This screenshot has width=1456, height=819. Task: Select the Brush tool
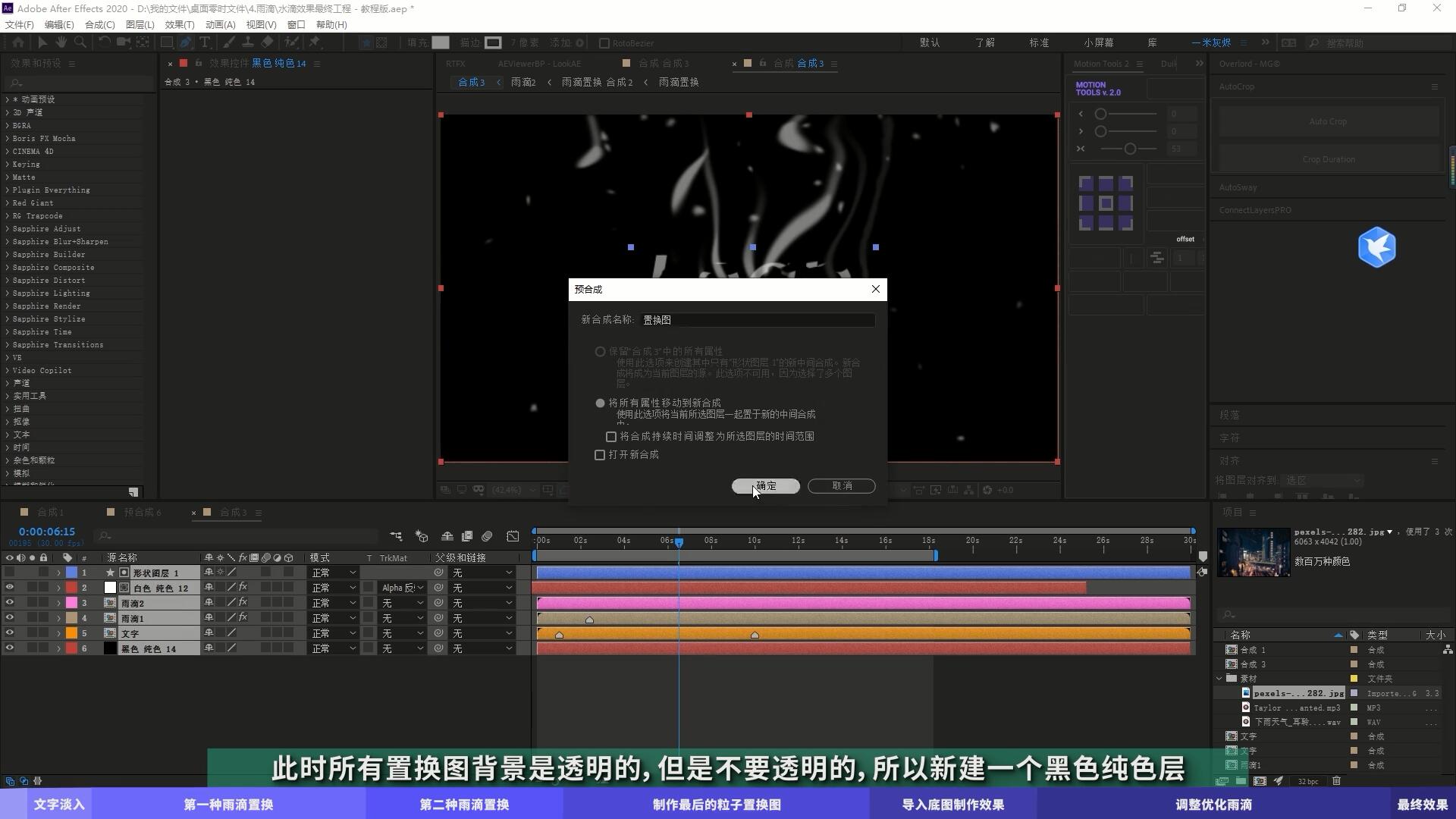coord(229,42)
